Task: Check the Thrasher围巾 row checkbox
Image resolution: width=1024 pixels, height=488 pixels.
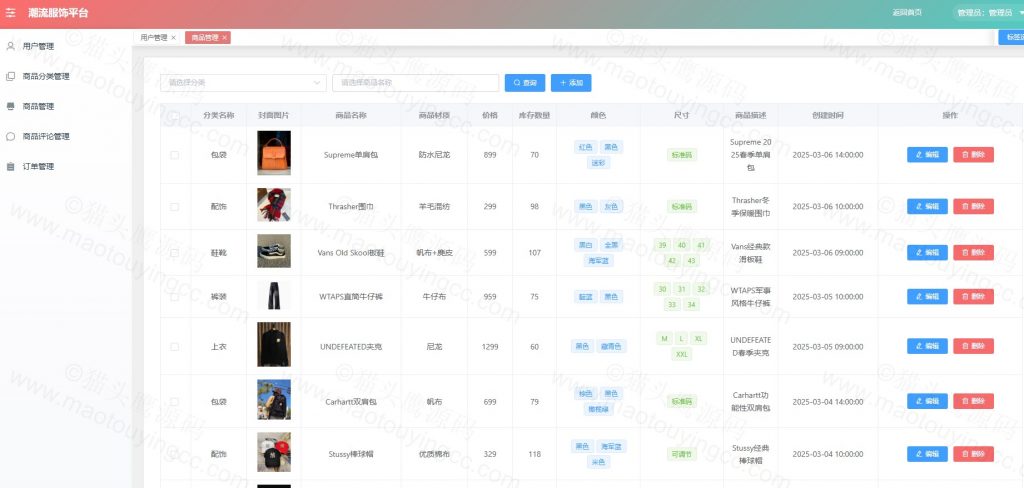Action: point(174,206)
